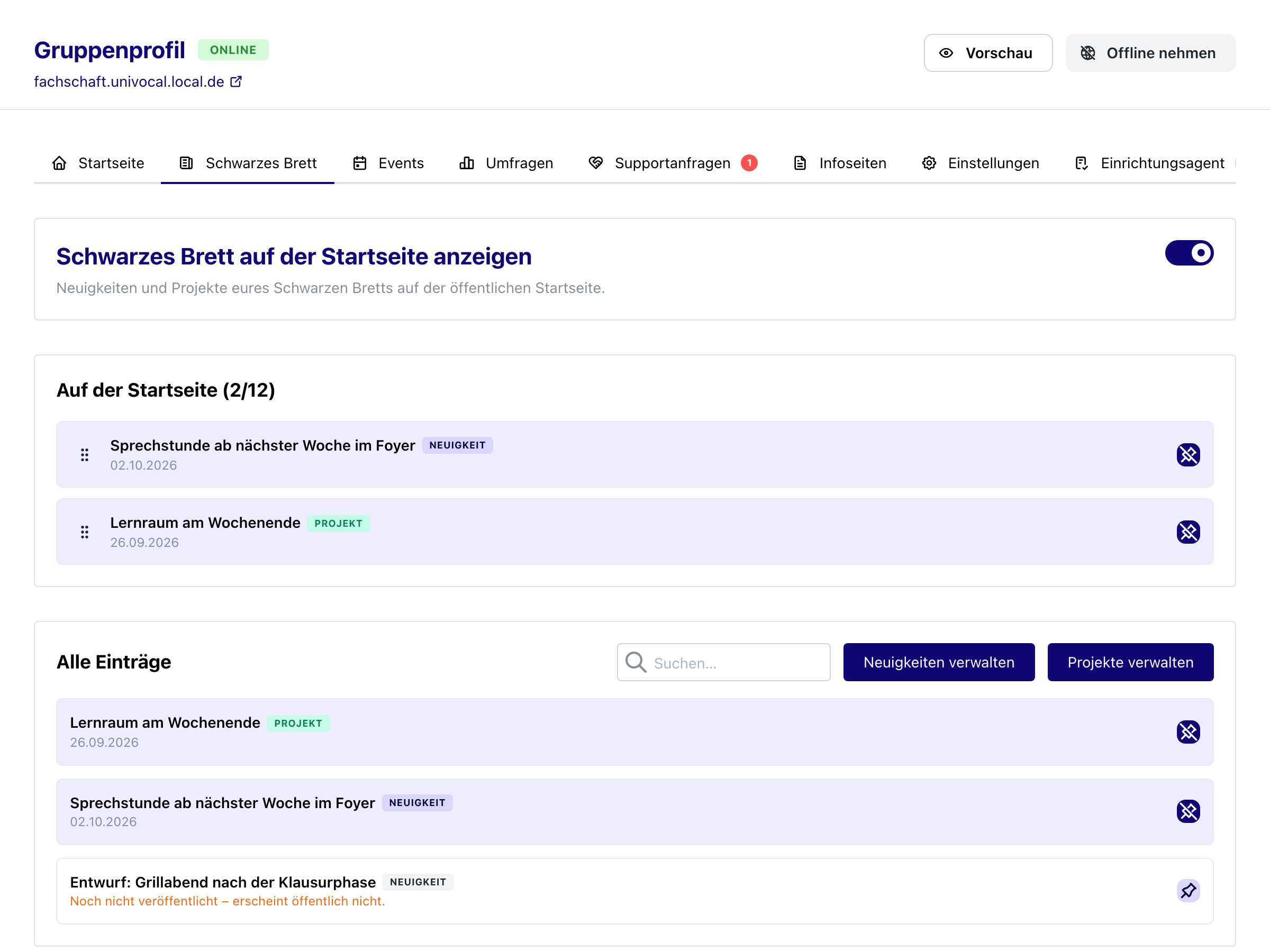
Task: Unpin Sprechstunde entry in Alle Einträge
Action: [x=1188, y=811]
